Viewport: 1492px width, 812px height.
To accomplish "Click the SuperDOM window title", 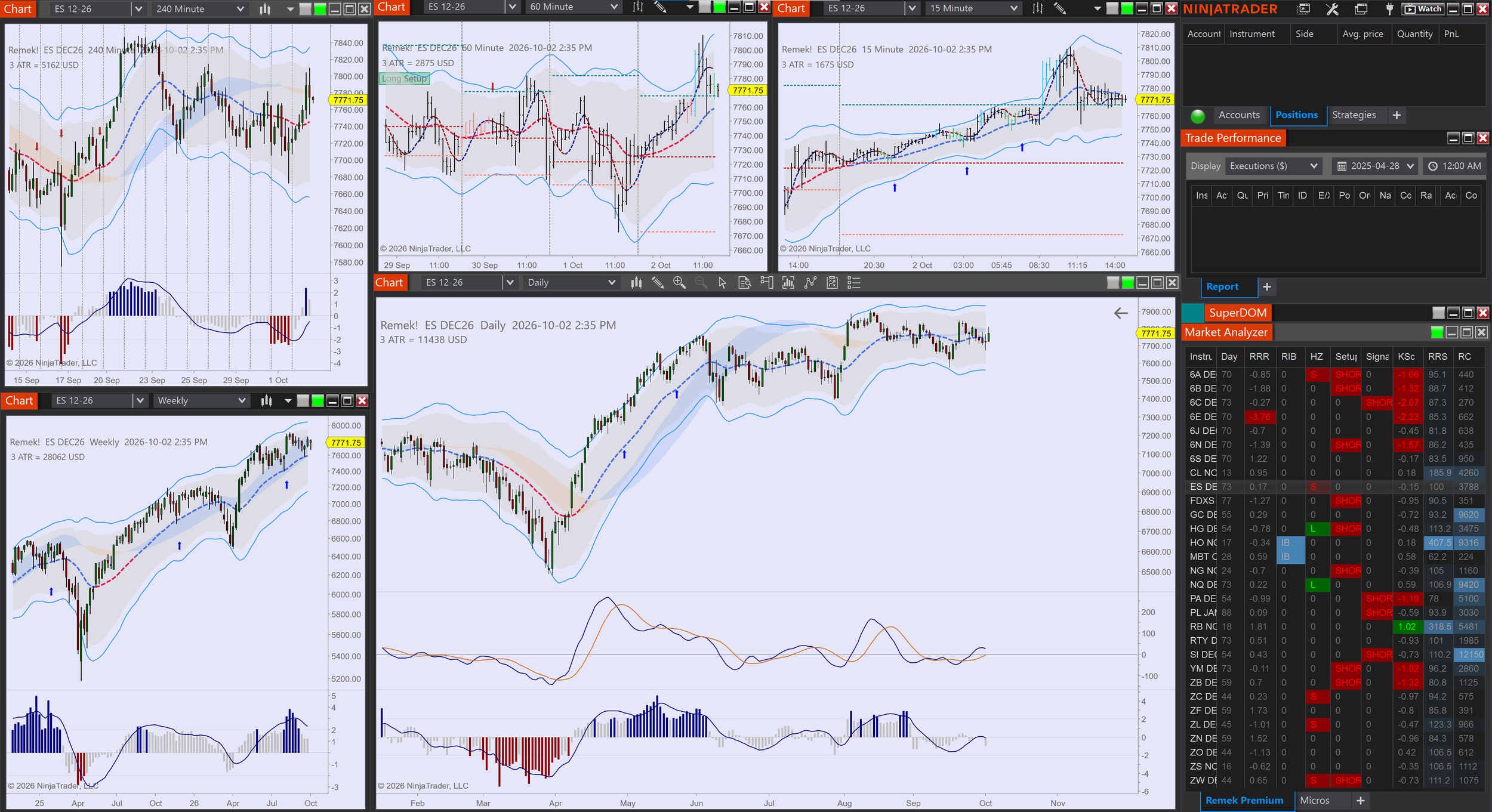I will 1237,313.
